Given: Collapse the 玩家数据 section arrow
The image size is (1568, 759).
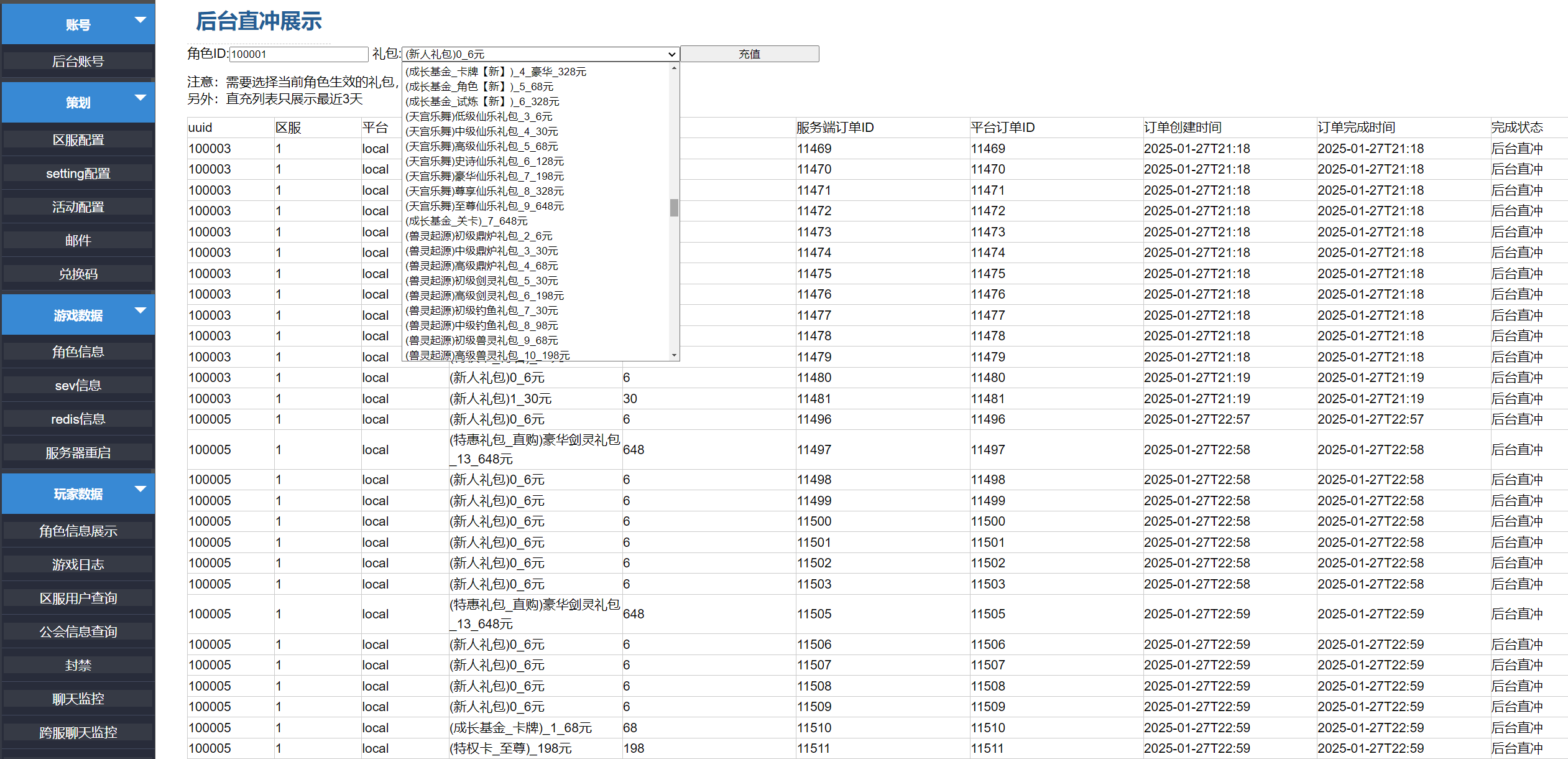Looking at the screenshot, I should 141,489.
